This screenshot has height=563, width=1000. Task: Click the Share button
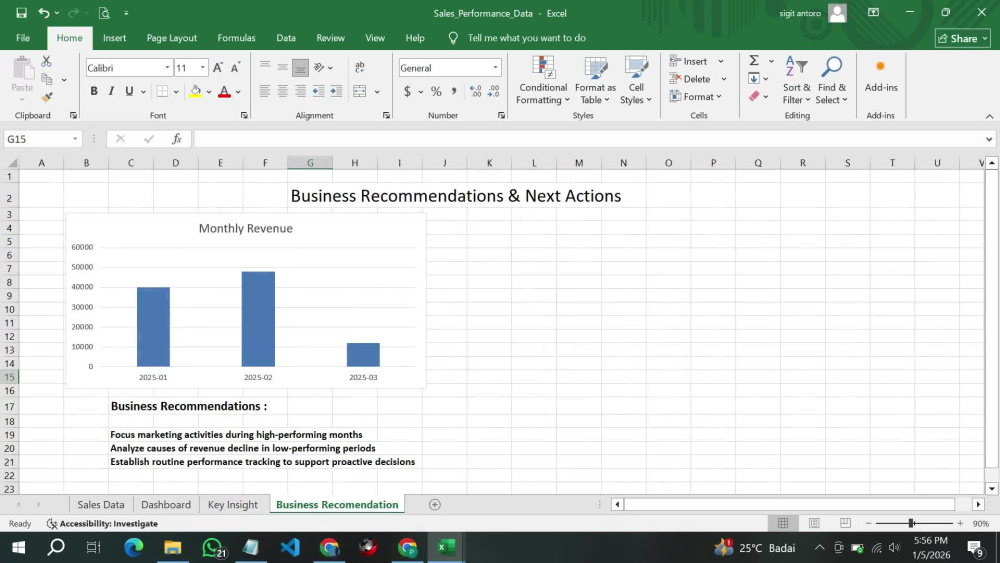pyautogui.click(x=963, y=38)
